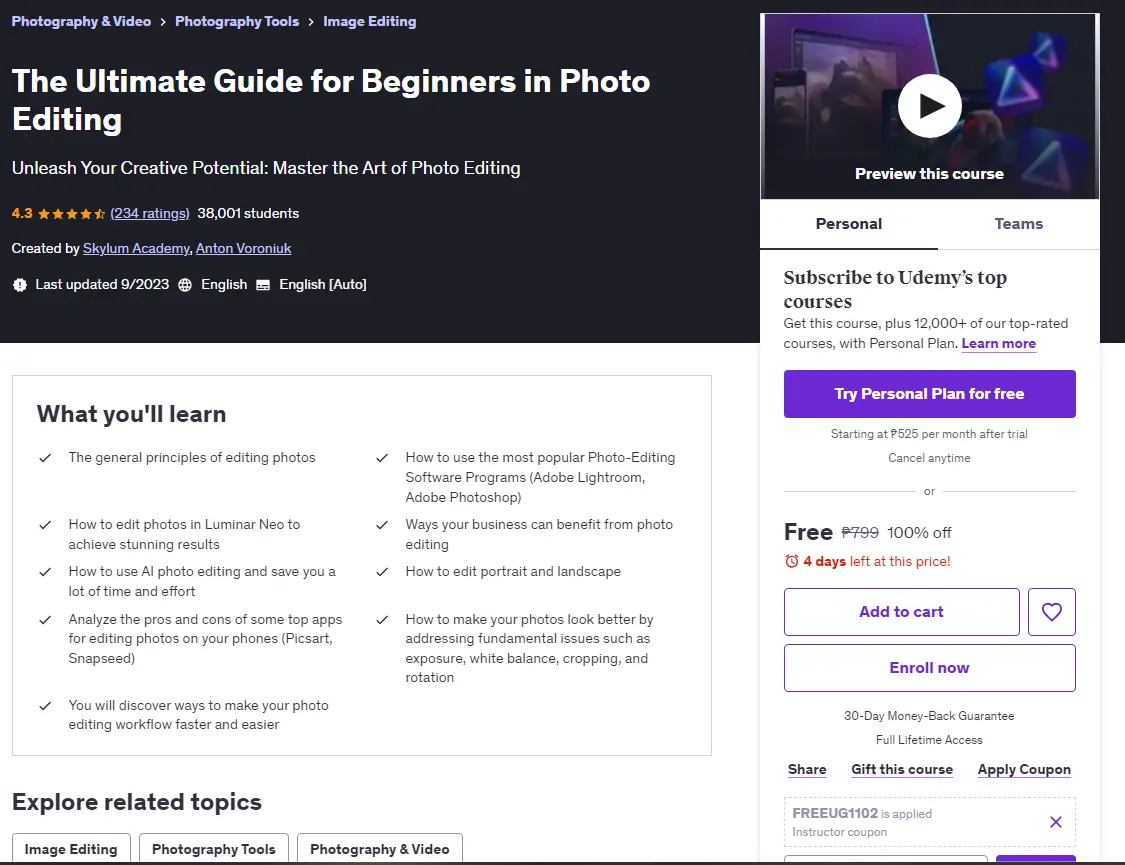Click the checkmark beside AI photo editing item
1125x865 pixels.
pos(45,572)
